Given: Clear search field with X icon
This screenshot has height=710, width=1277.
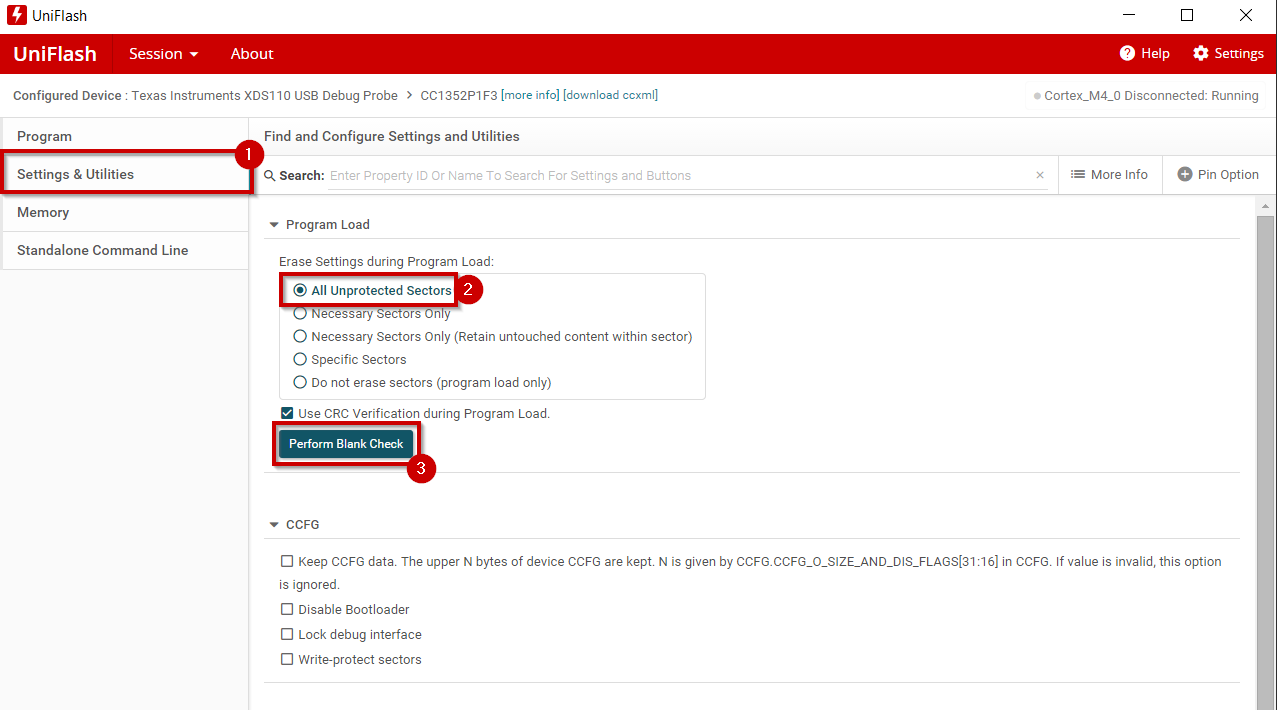Looking at the screenshot, I should pos(1040,175).
